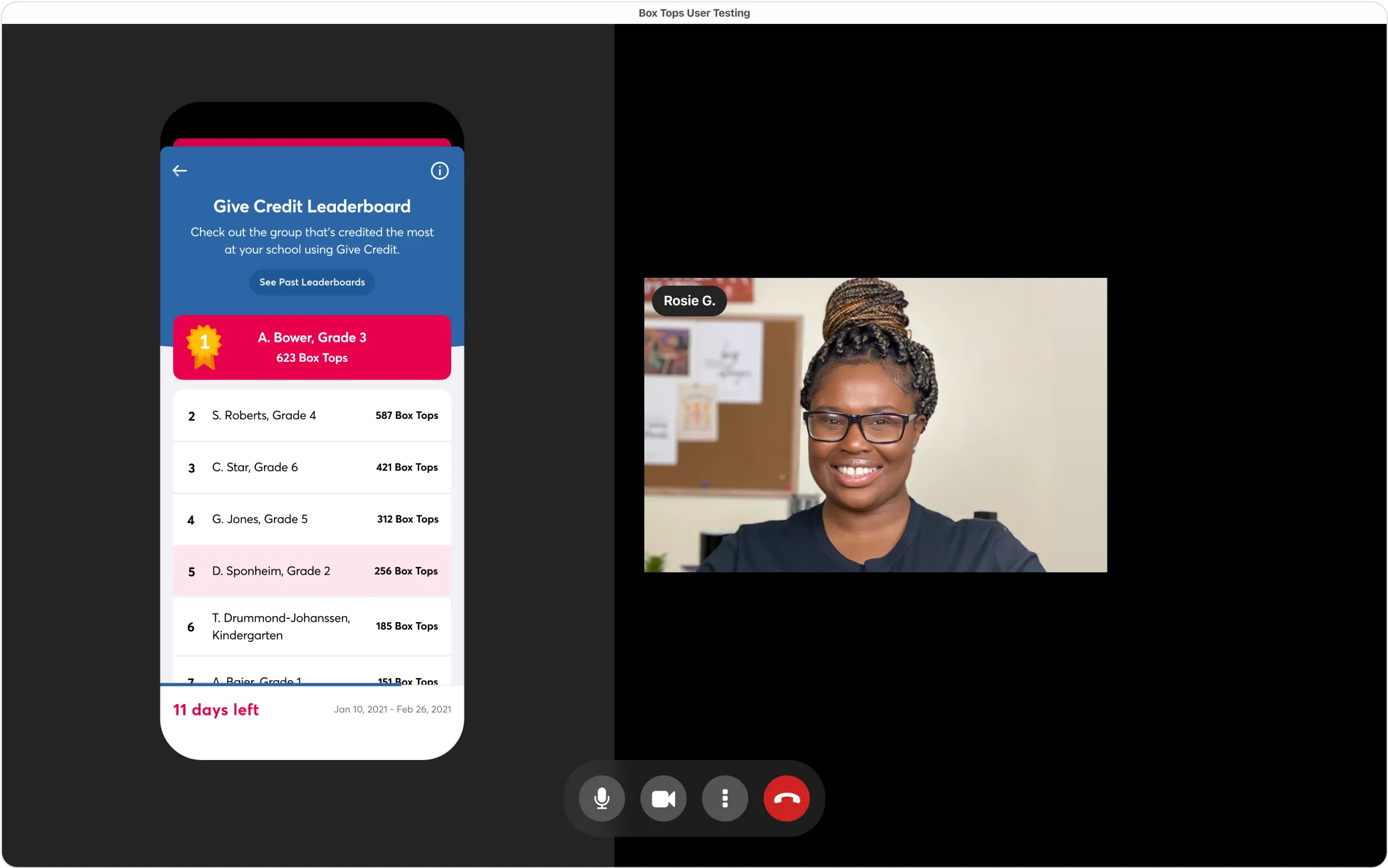
Task: Select the G. Jones, Grade 5 row
Action: pos(312,520)
